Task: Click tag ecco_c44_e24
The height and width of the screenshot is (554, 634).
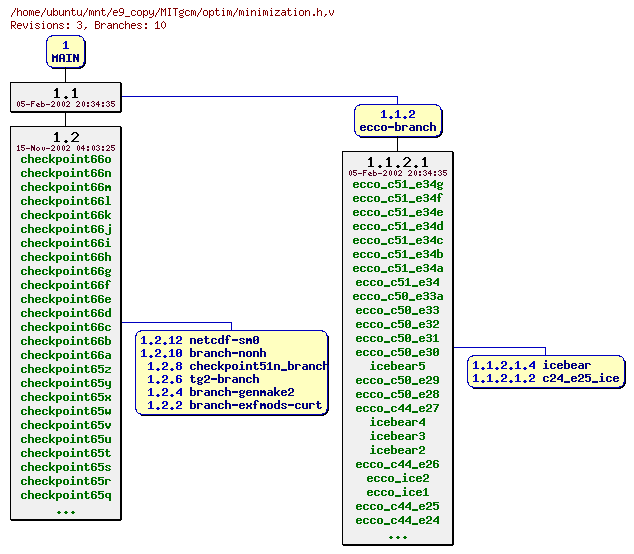Action: click(398, 520)
